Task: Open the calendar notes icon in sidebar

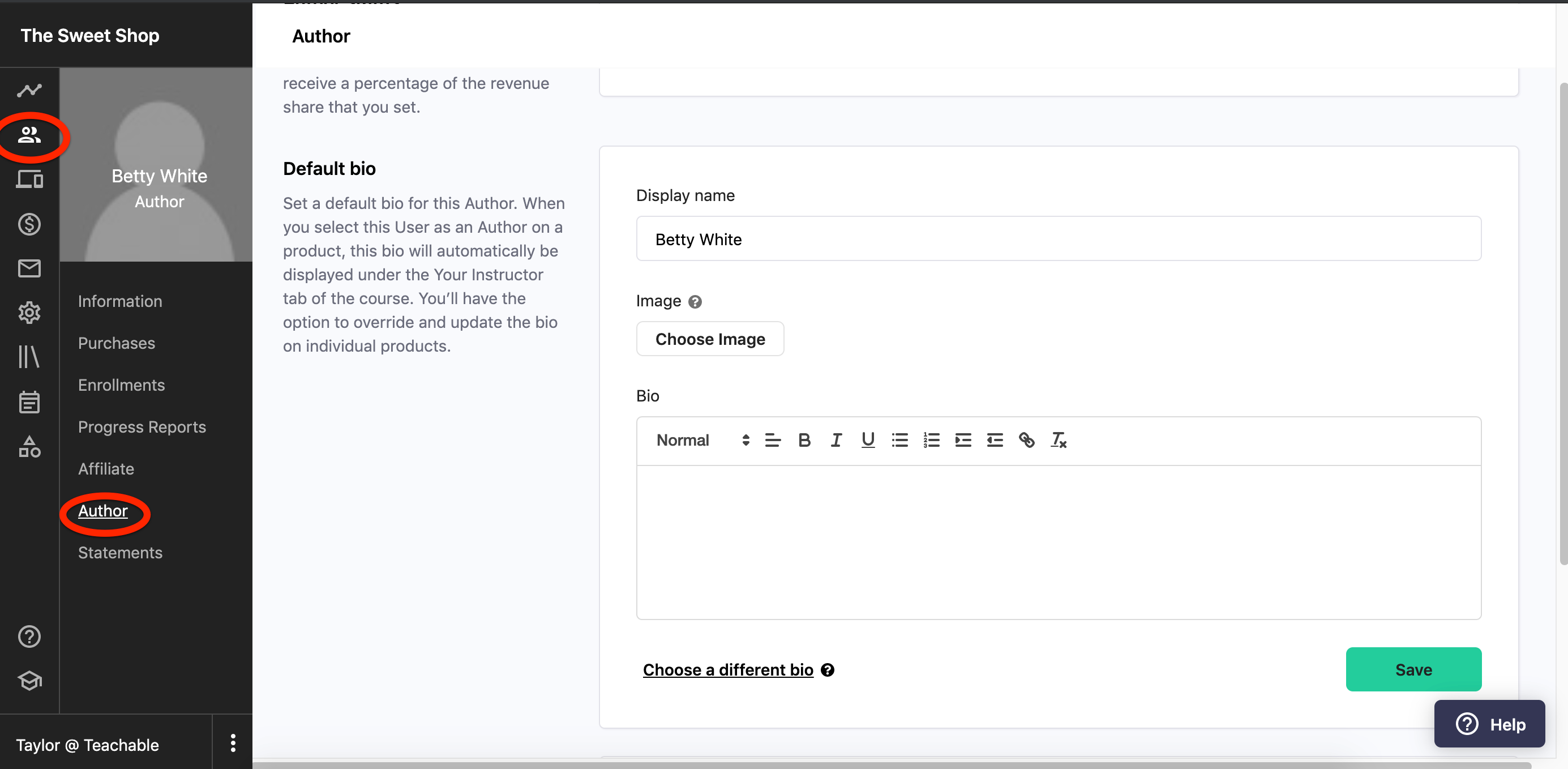Action: [29, 402]
